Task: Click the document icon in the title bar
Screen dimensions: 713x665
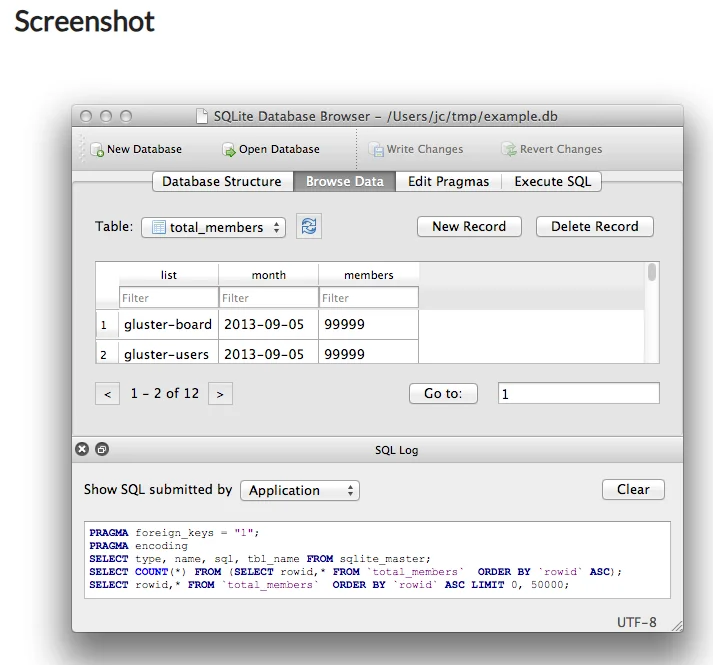Action: [202, 116]
